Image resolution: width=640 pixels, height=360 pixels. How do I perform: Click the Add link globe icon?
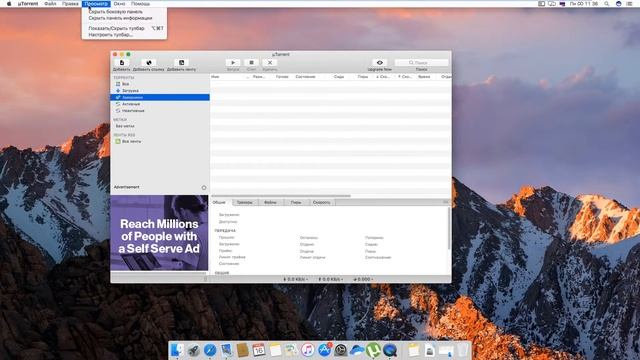[x=149, y=62]
